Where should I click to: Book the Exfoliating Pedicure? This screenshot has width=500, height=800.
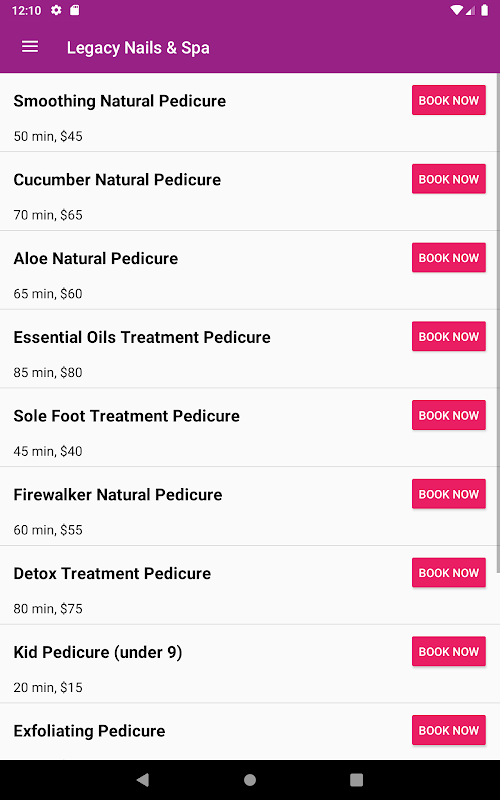pyautogui.click(x=448, y=730)
